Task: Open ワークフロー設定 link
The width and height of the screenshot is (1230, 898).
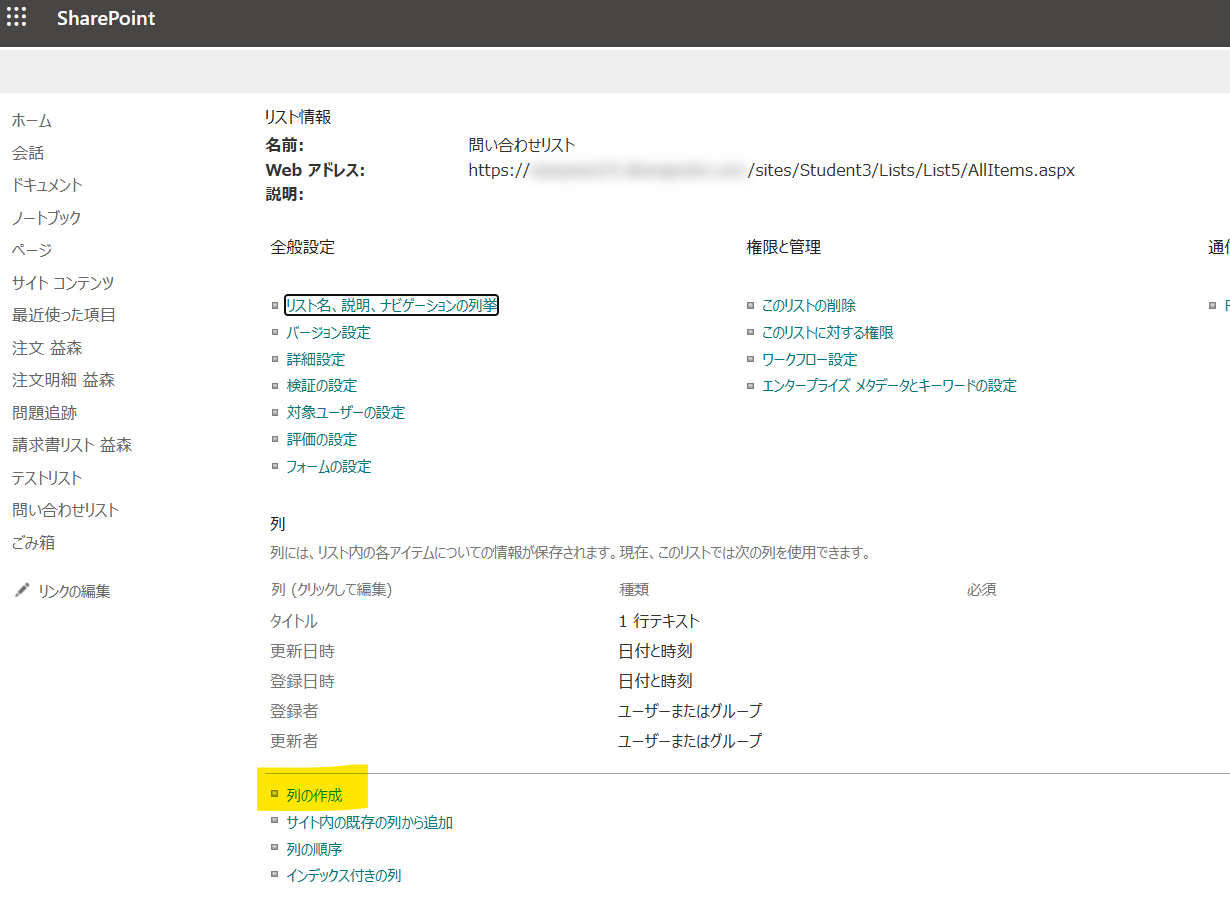Action: [x=810, y=359]
